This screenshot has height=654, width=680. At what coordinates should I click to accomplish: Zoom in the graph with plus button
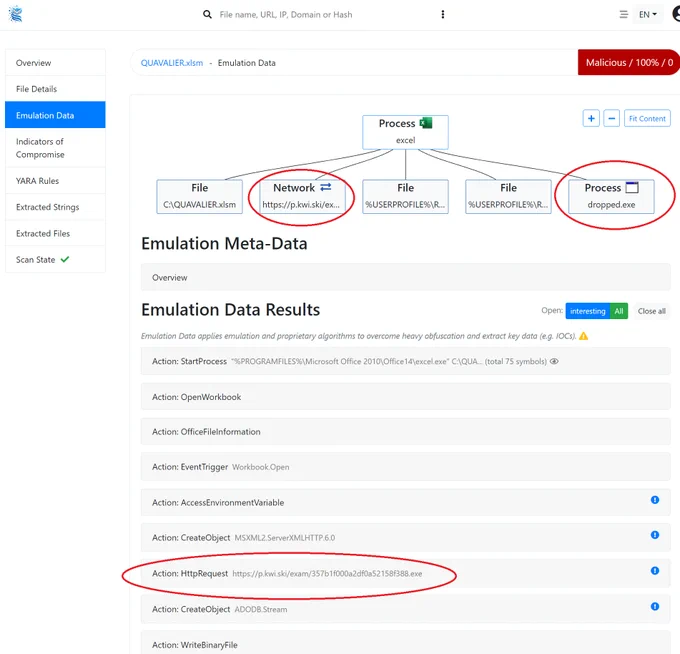click(591, 118)
